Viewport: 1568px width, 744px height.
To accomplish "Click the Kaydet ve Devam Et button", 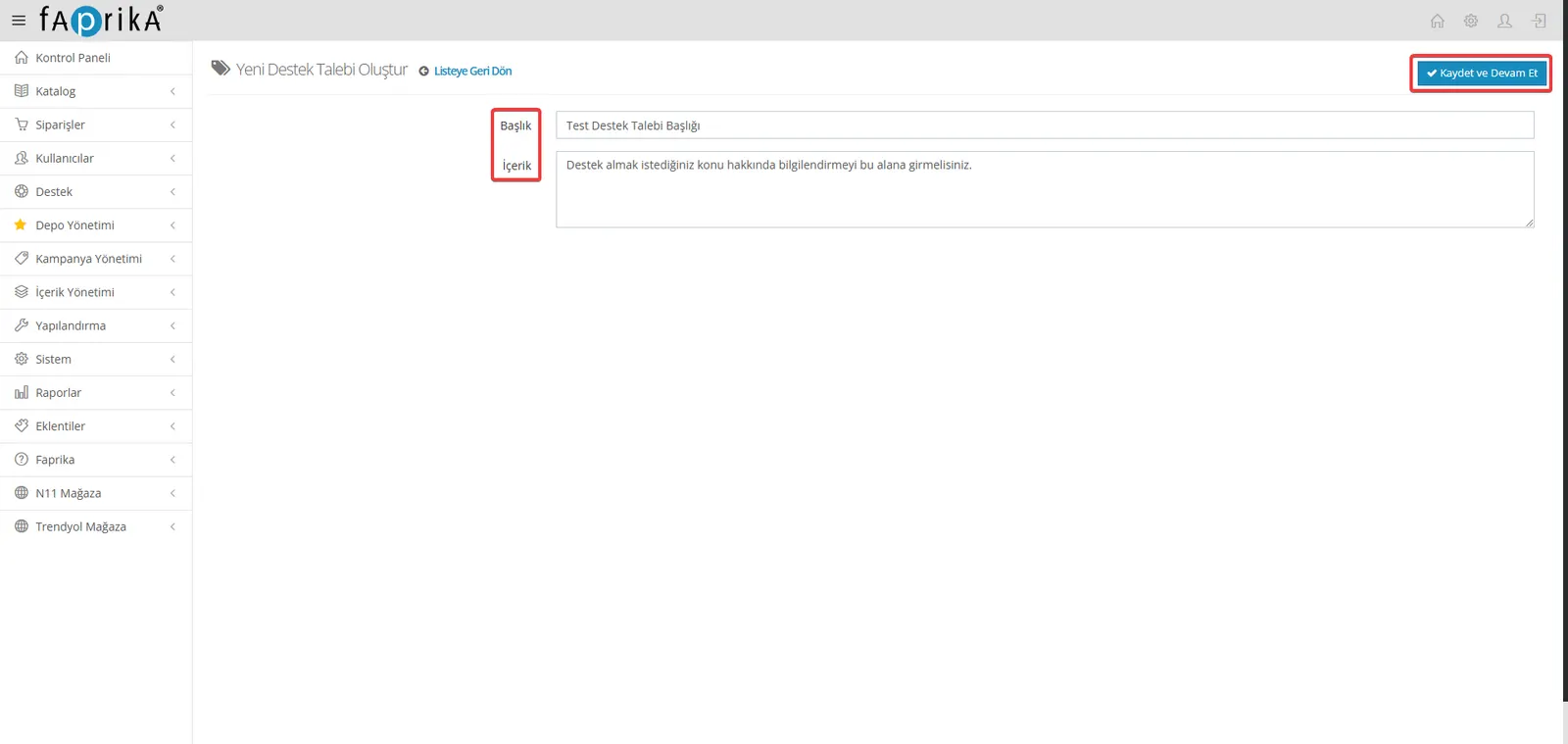I will pyautogui.click(x=1481, y=74).
